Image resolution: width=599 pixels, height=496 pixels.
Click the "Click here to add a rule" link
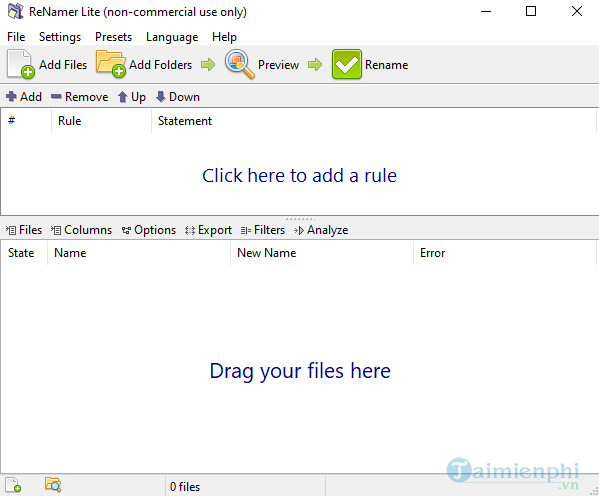pos(300,176)
